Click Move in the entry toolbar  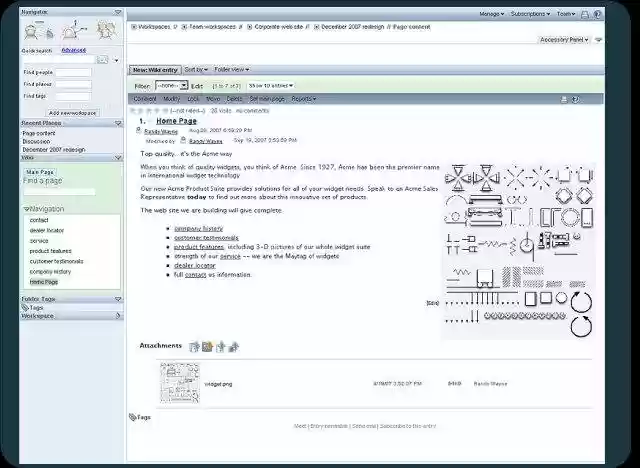(x=213, y=99)
